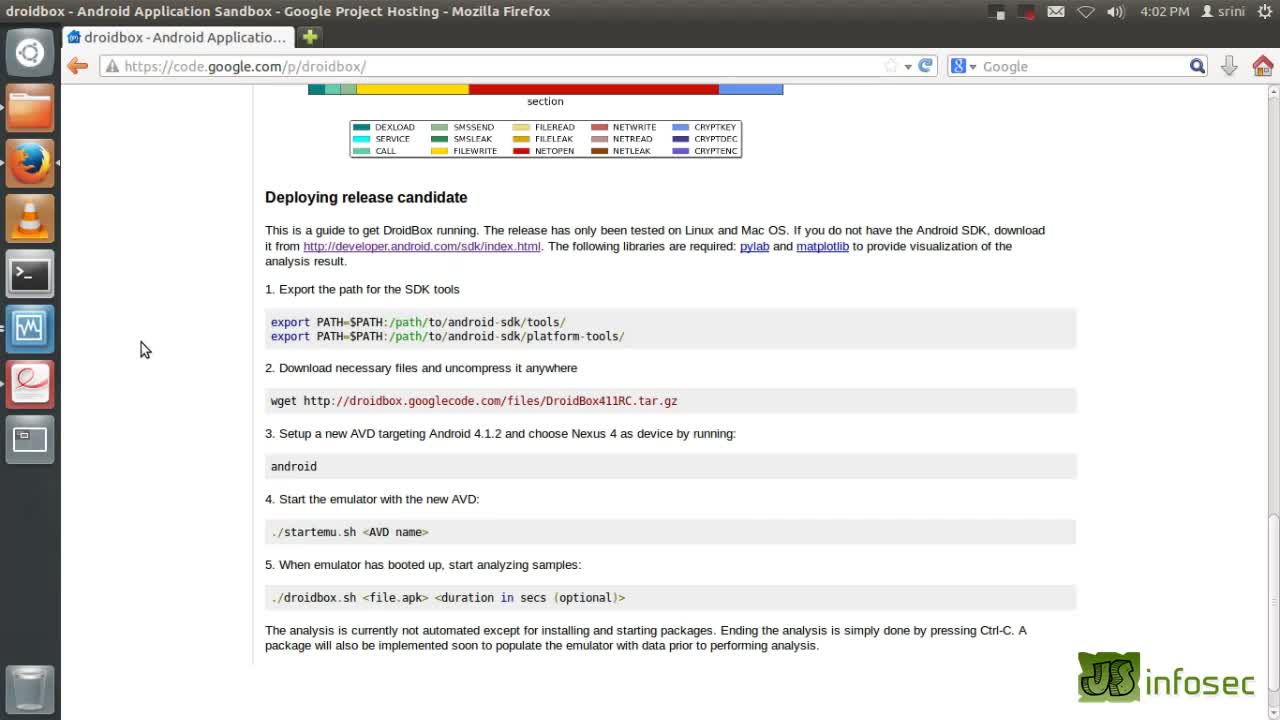Click the "Deploying release candidate" heading
Image resolution: width=1280 pixels, height=720 pixels.
(366, 197)
